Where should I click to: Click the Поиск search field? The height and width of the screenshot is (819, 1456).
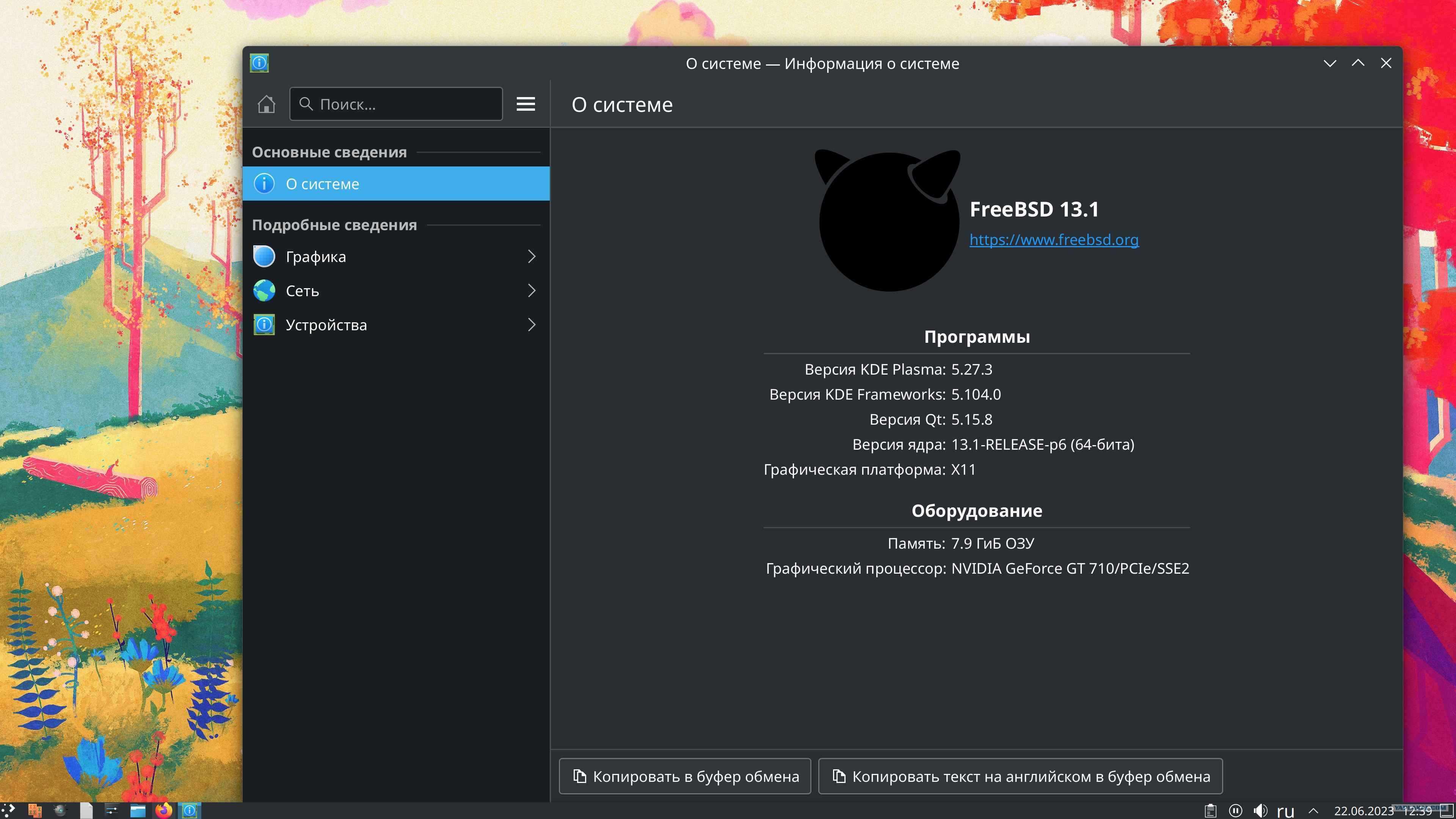pos(395,104)
